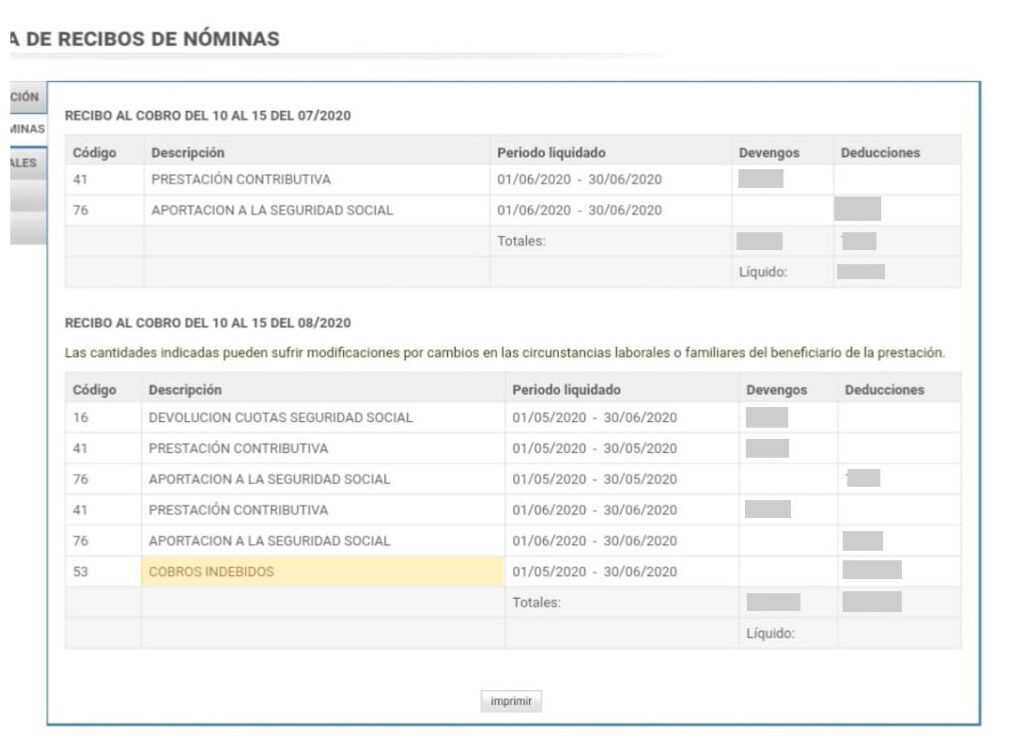Open the cut-off MINAS tab on the left
The height and width of the screenshot is (752, 1024).
pyautogui.click(x=27, y=129)
